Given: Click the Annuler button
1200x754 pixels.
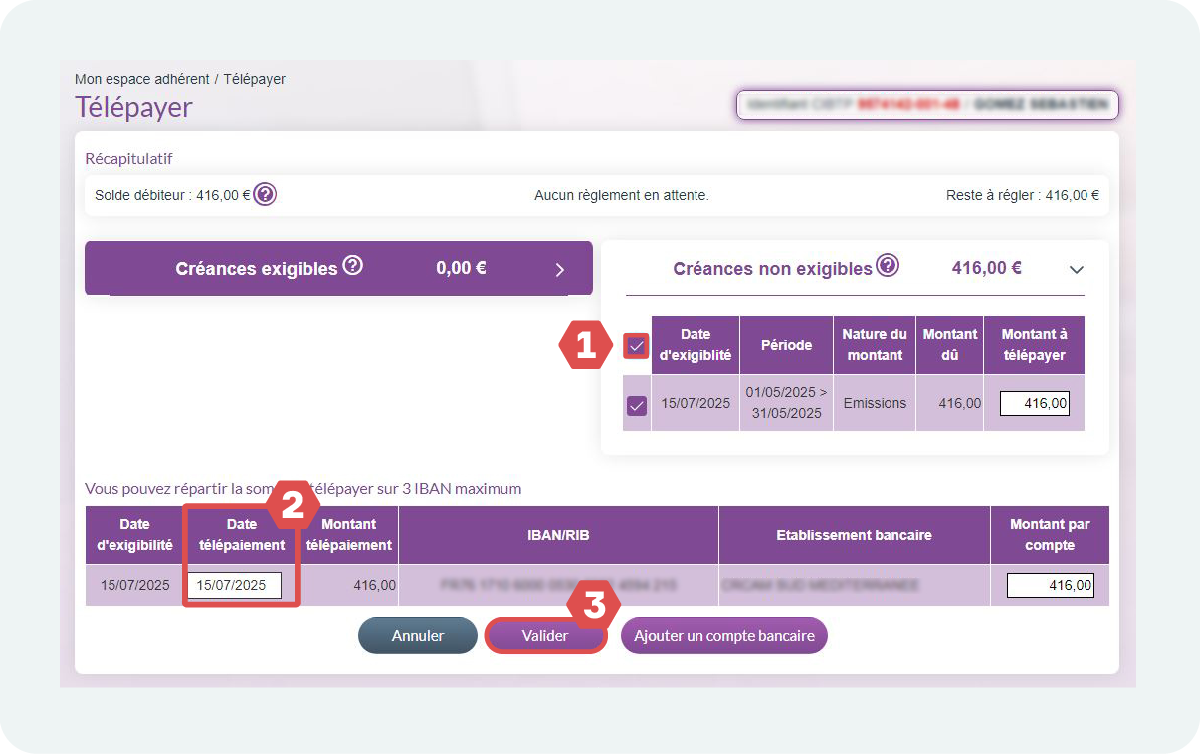Looking at the screenshot, I should [x=418, y=636].
